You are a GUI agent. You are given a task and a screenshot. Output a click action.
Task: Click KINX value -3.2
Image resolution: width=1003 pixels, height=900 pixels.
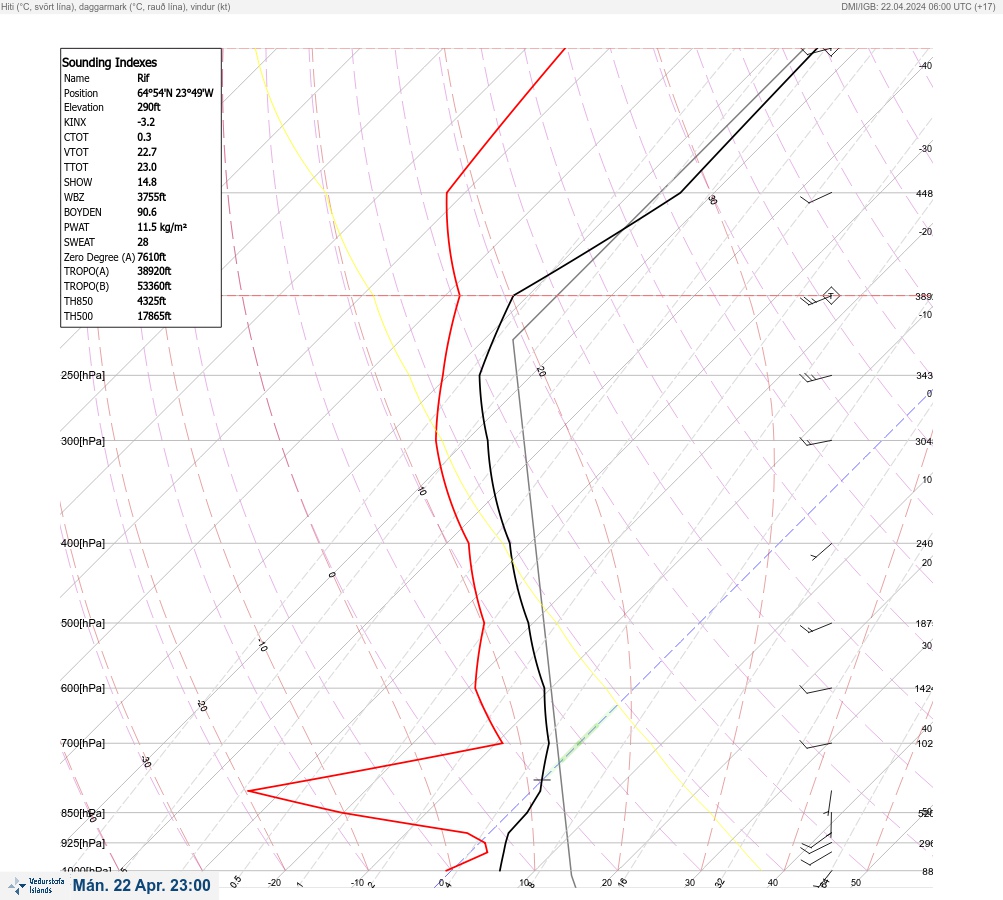(x=146, y=122)
